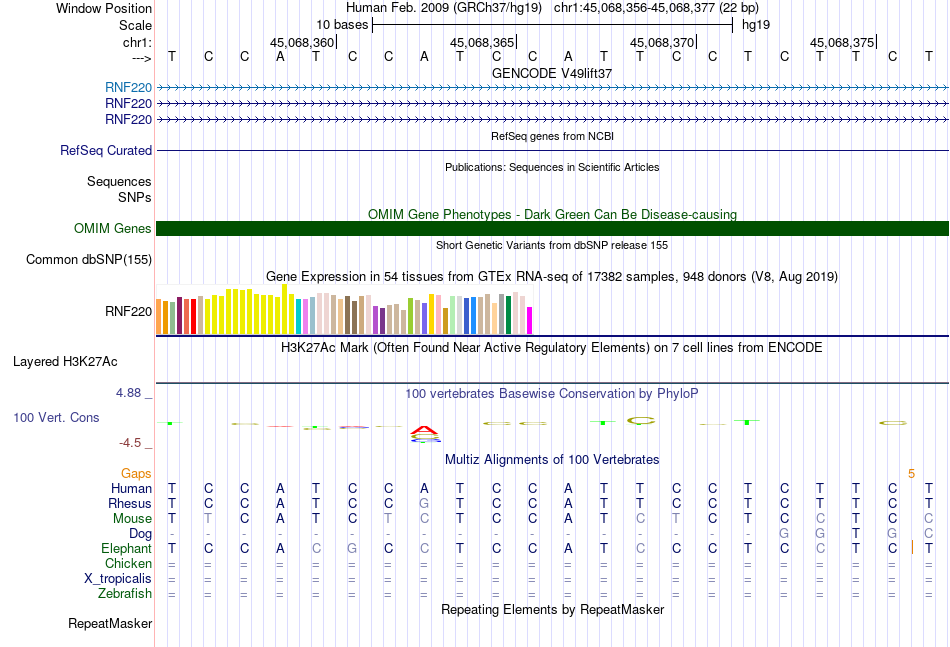Viewport: 950px width, 647px height.
Task: Click the 4.88 upper range value
Action: coord(128,393)
